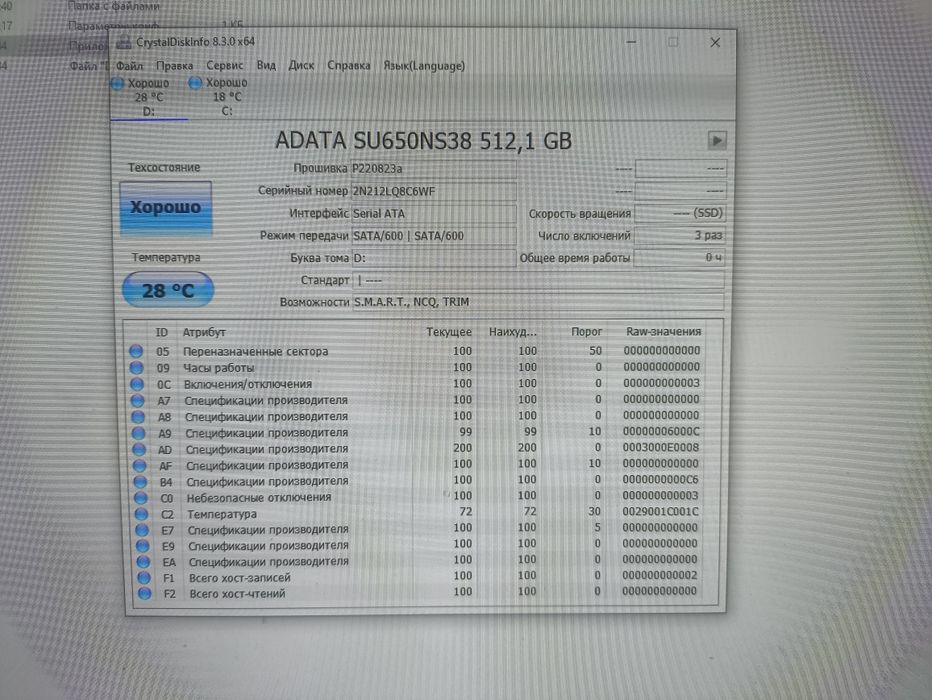Open the Язык(Language) menu
This screenshot has width=932, height=700.
click(x=424, y=65)
